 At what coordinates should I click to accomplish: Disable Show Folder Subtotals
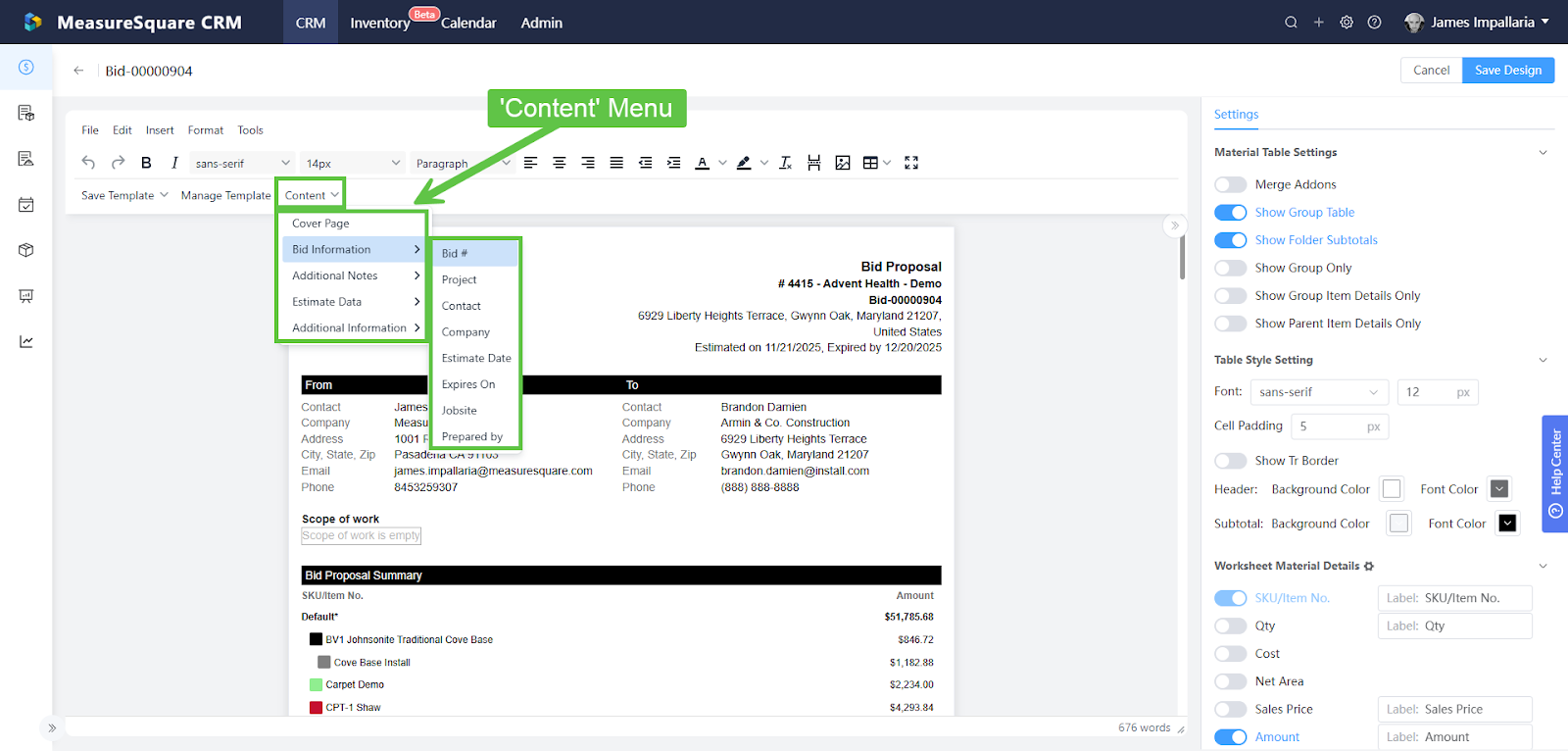[x=1230, y=240]
